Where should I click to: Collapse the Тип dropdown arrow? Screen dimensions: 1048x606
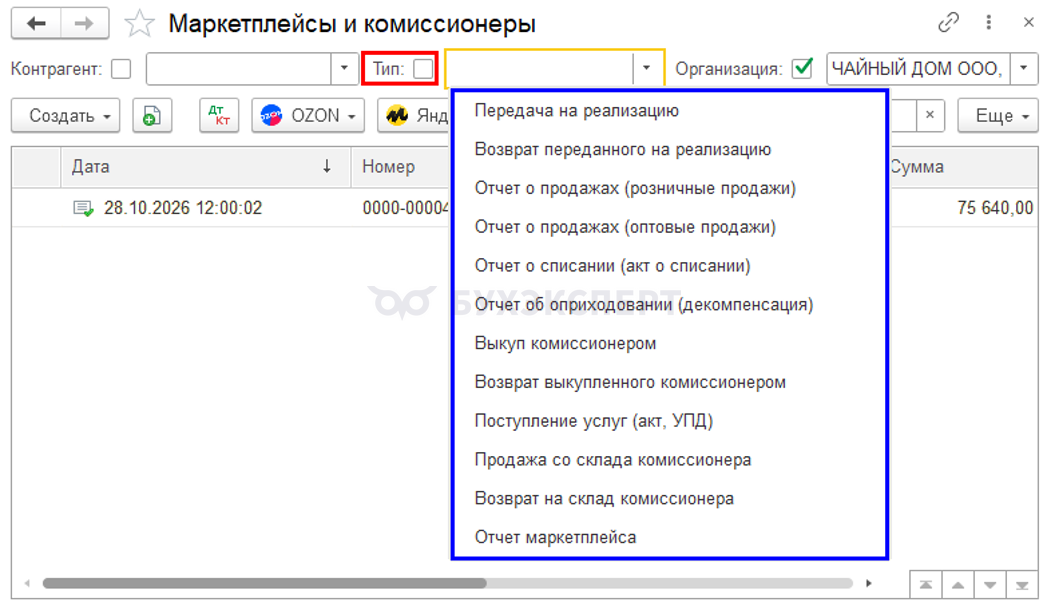point(646,68)
